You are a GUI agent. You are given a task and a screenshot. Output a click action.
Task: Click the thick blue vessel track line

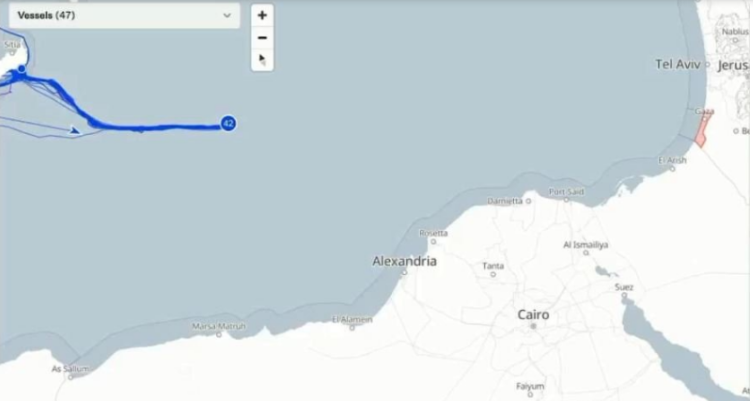pyautogui.click(x=158, y=128)
